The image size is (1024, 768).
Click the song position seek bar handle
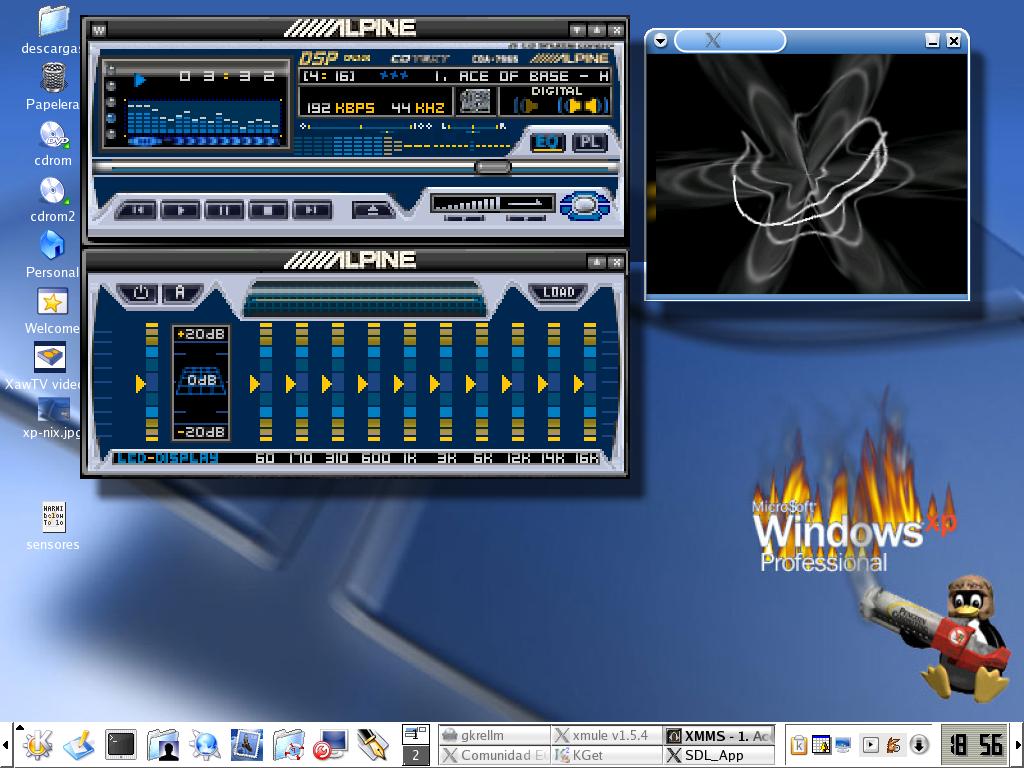[492, 168]
